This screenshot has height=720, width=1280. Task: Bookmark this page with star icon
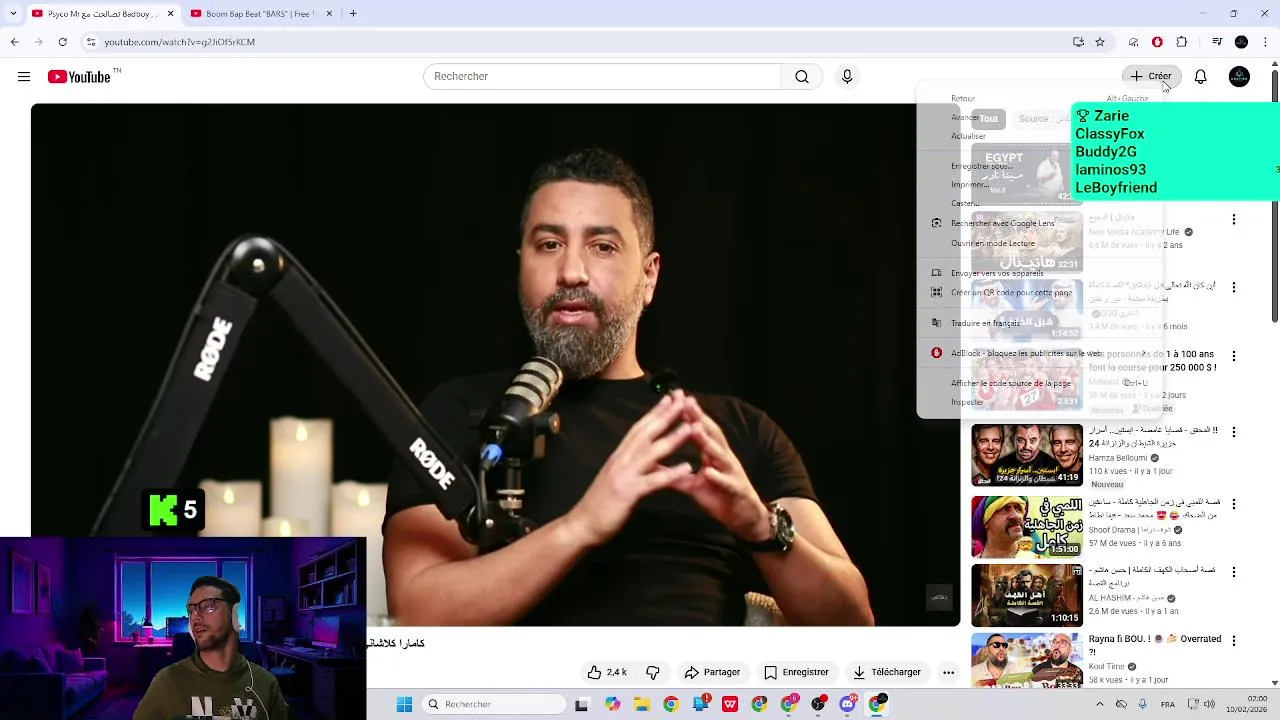1100,42
